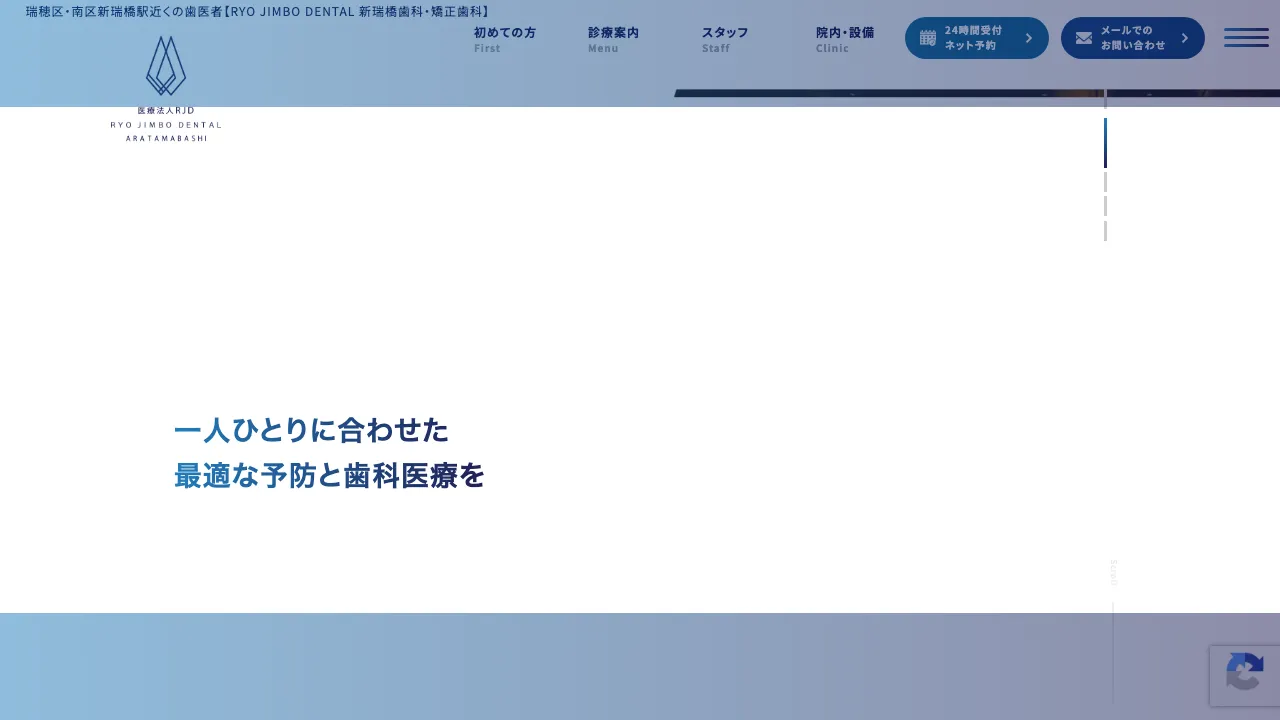This screenshot has height=720, width=1280.
Task: Select the active dark blue slide indicator bar
Action: pos(1105,143)
